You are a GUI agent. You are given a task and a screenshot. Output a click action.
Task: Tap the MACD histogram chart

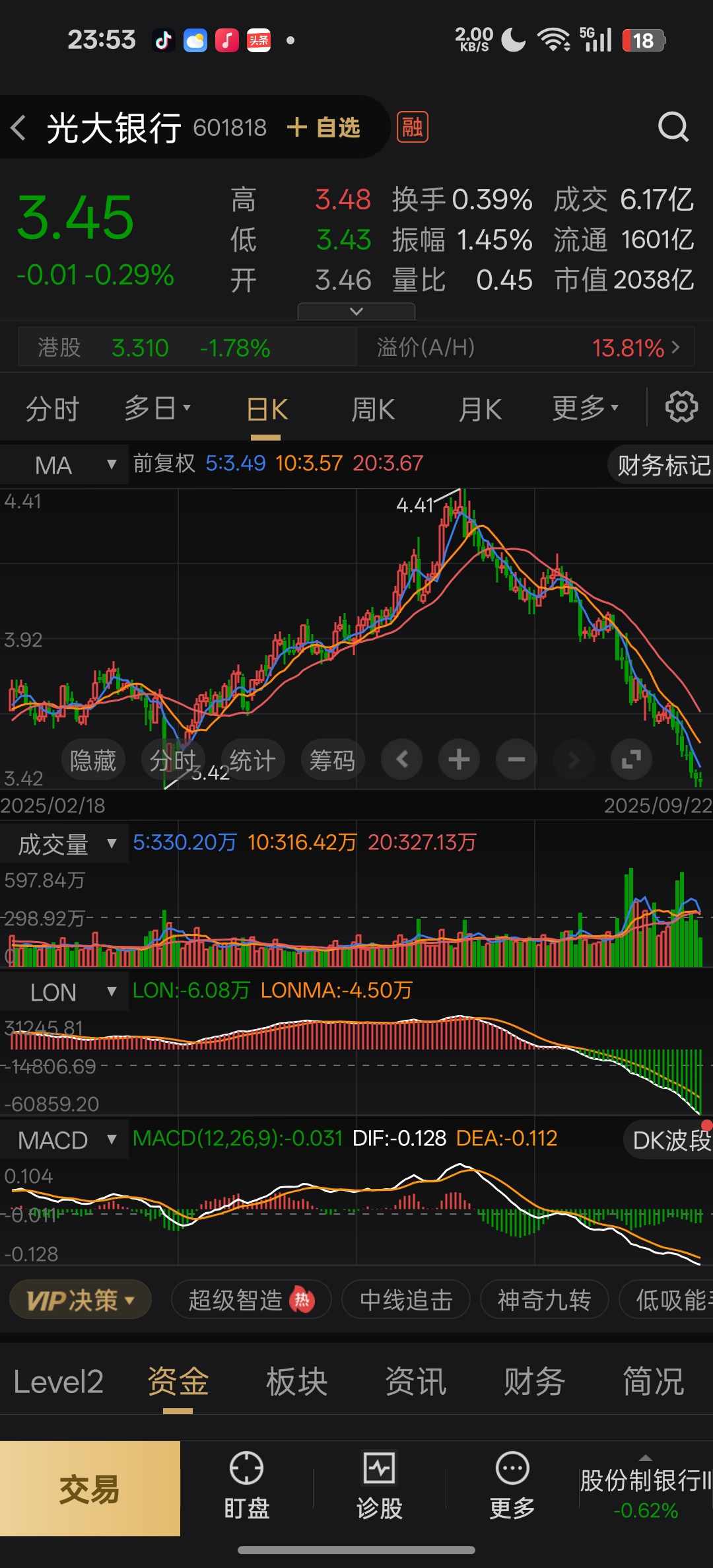(x=356, y=1214)
